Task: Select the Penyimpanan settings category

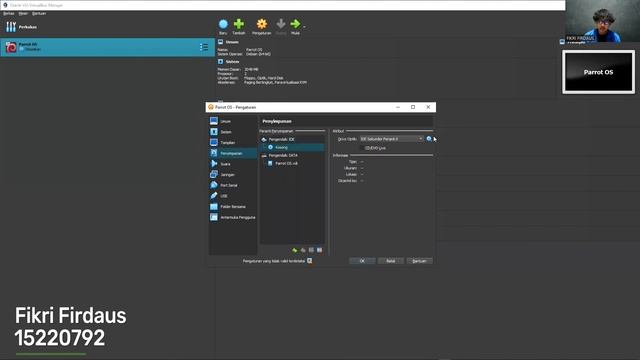Action: (x=233, y=153)
